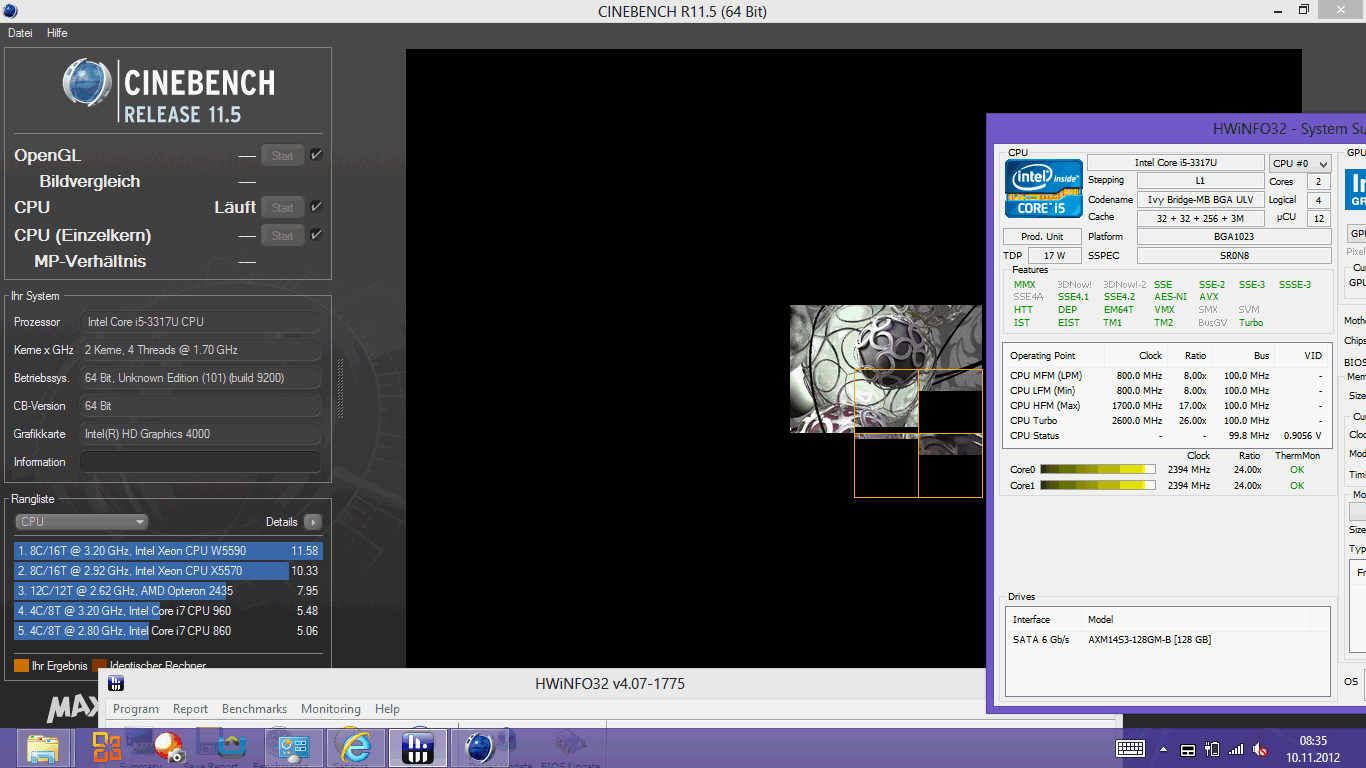This screenshot has height=768, width=1366.
Task: Open the Benchmarks menu in HWiNFO32
Action: pos(254,709)
